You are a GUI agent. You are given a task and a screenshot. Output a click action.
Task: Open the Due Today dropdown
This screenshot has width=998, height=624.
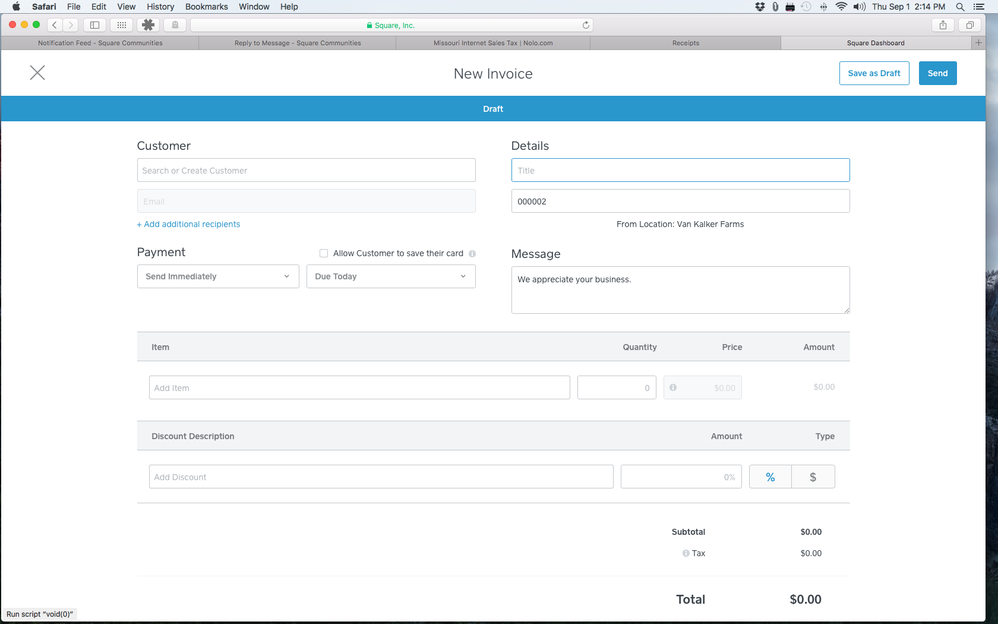[390, 277]
